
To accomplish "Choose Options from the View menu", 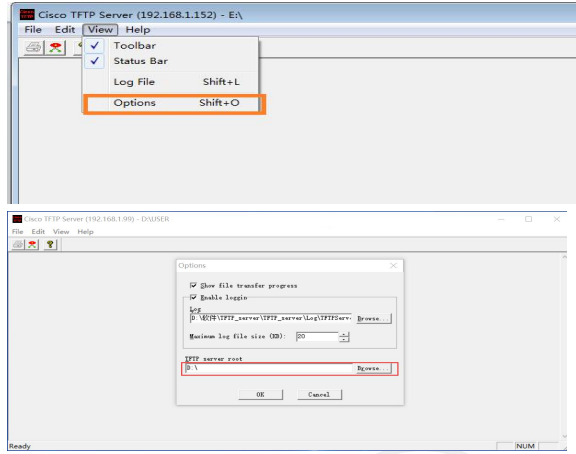I will [171, 103].
